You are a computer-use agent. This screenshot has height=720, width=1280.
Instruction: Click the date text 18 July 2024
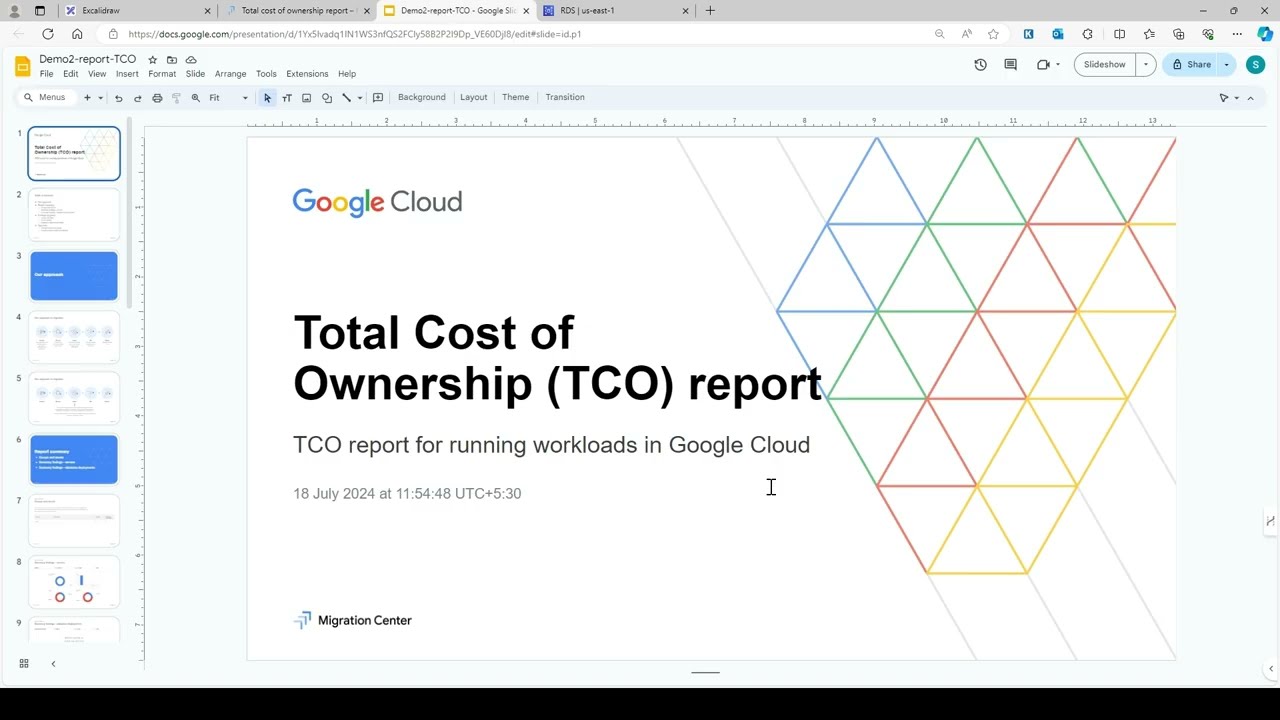tap(407, 493)
